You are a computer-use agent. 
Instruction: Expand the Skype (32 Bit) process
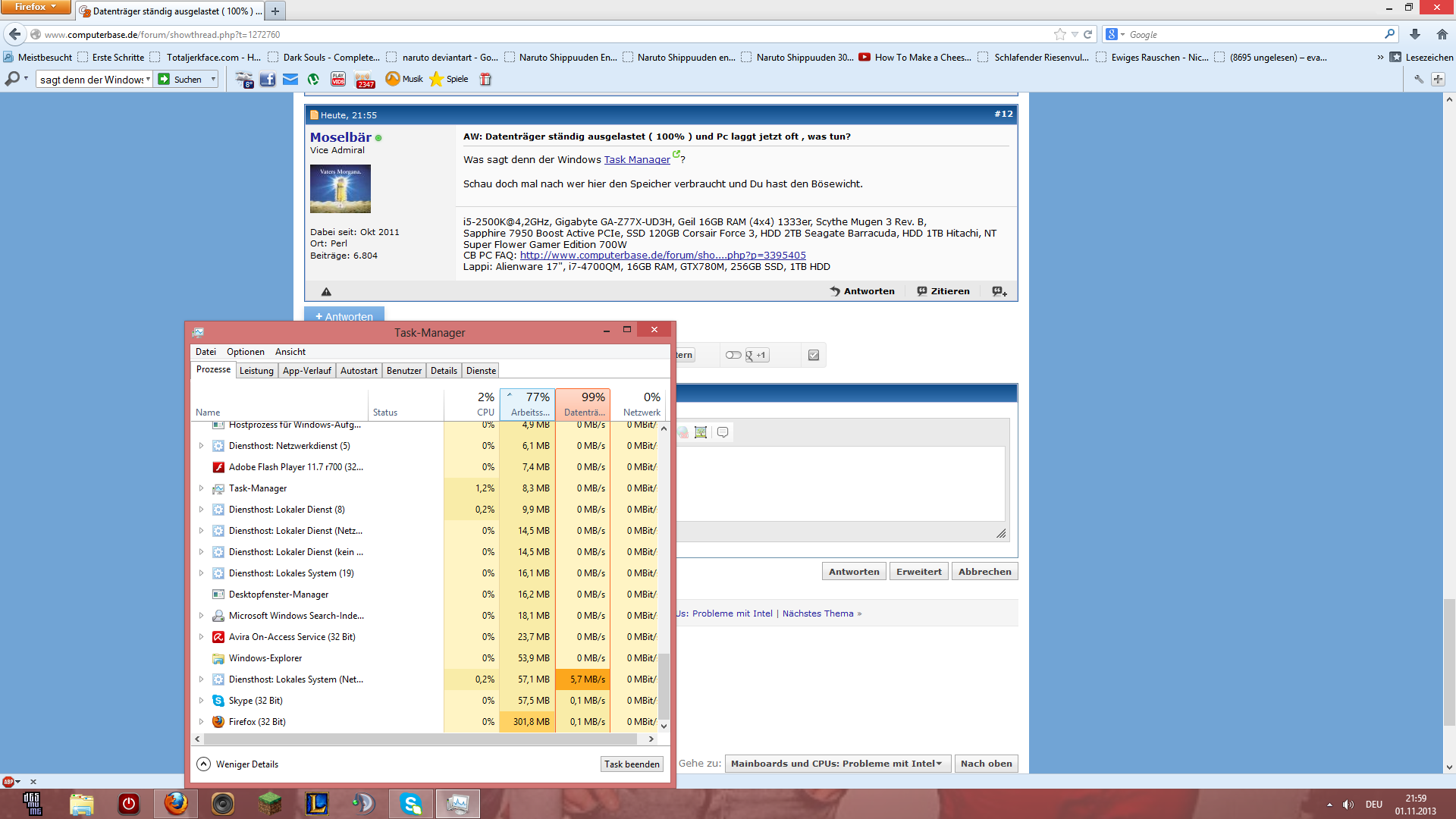tap(201, 701)
